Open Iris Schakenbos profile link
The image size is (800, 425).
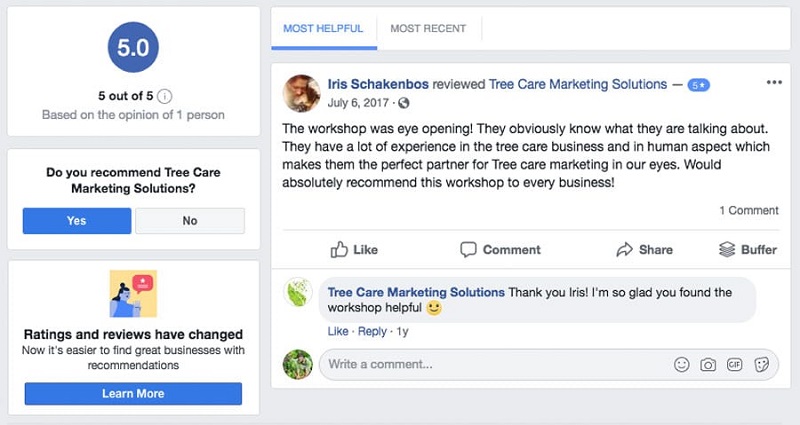[x=378, y=84]
